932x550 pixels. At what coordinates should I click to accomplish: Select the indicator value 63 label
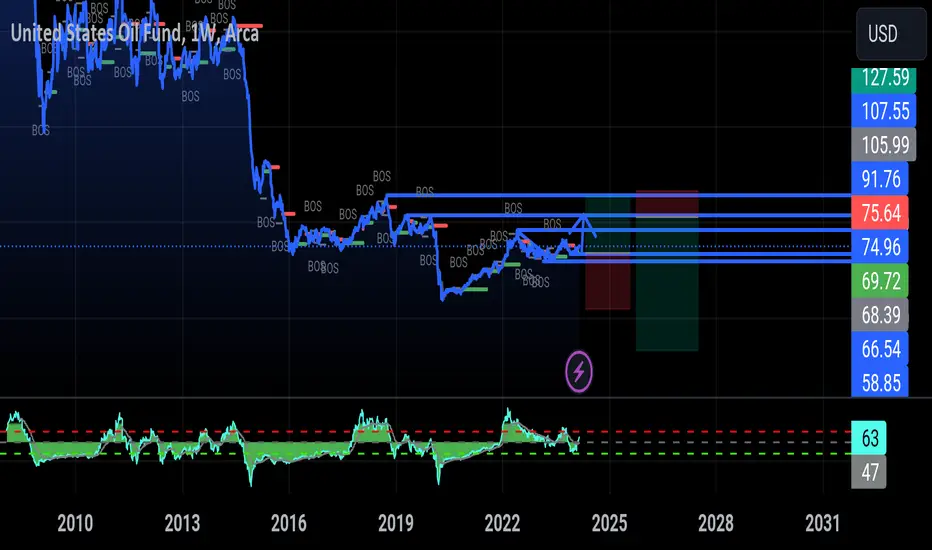click(x=869, y=438)
